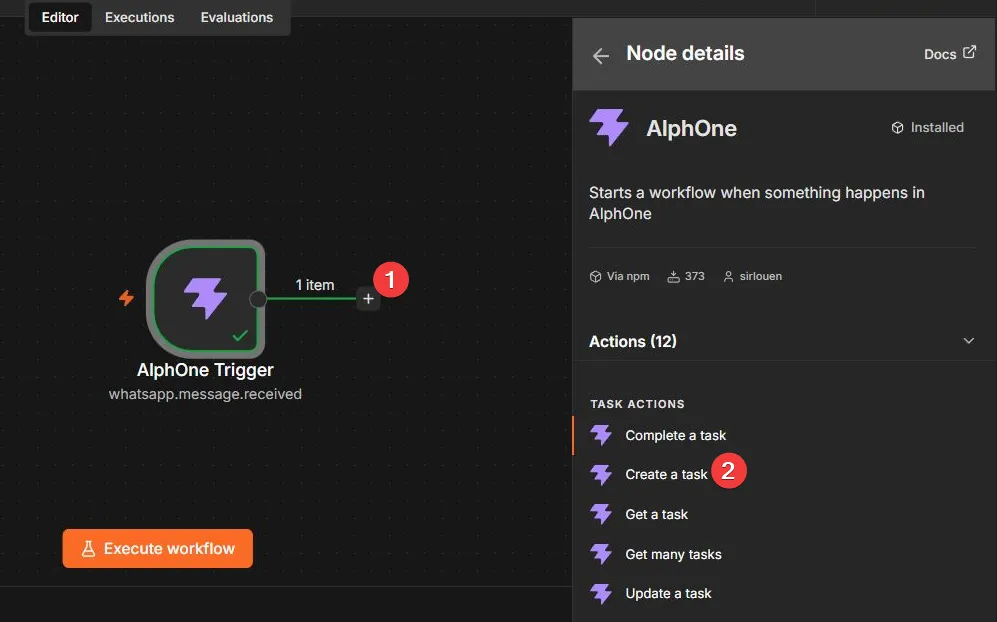Click the Via npm text
The width and height of the screenshot is (997, 622).
coord(628,276)
